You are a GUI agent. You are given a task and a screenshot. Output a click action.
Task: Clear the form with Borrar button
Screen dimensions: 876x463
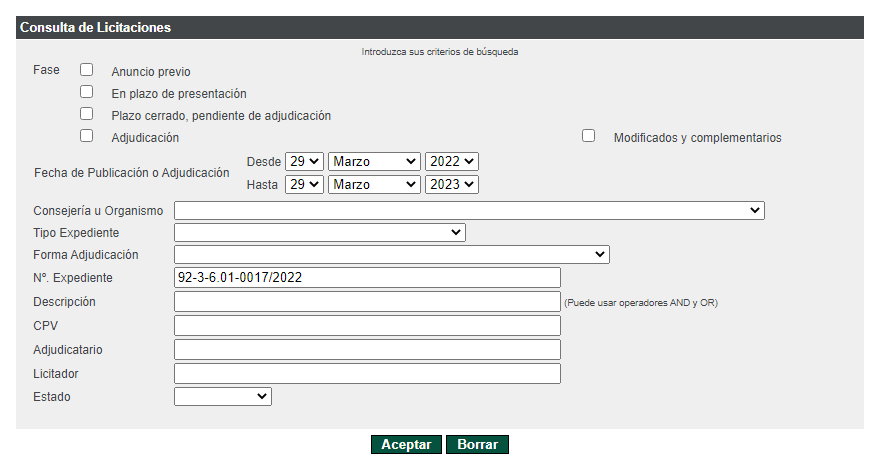click(477, 445)
